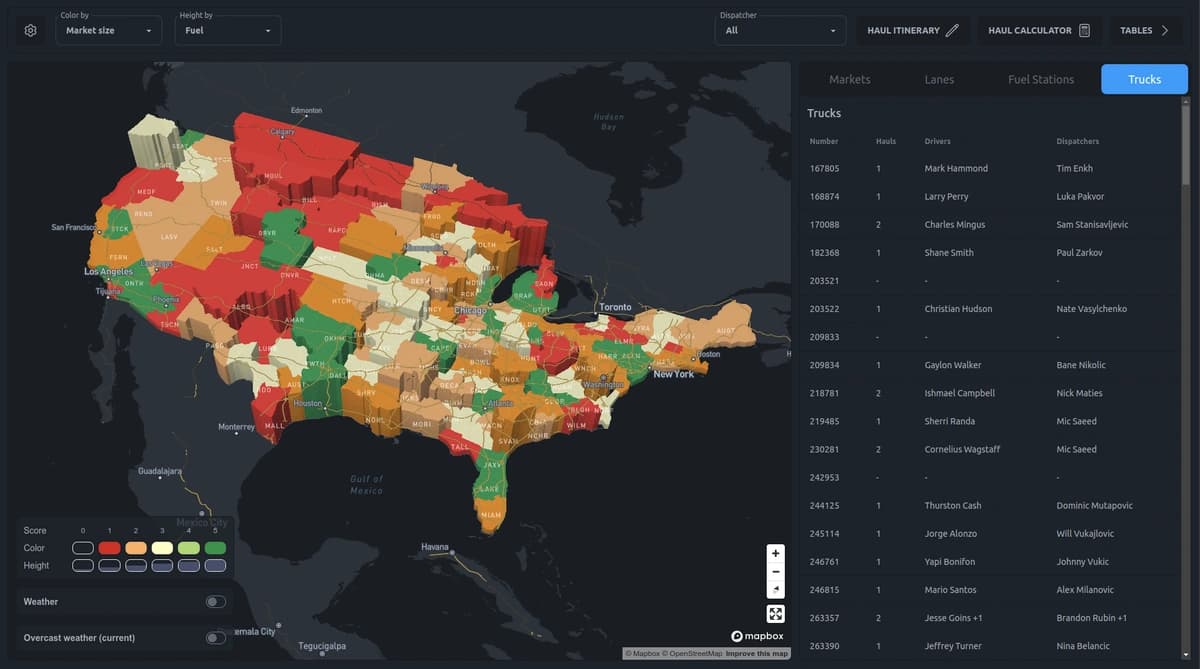The height and width of the screenshot is (669, 1200).
Task: Toggle fullscreen map view
Action: pyautogui.click(x=776, y=614)
